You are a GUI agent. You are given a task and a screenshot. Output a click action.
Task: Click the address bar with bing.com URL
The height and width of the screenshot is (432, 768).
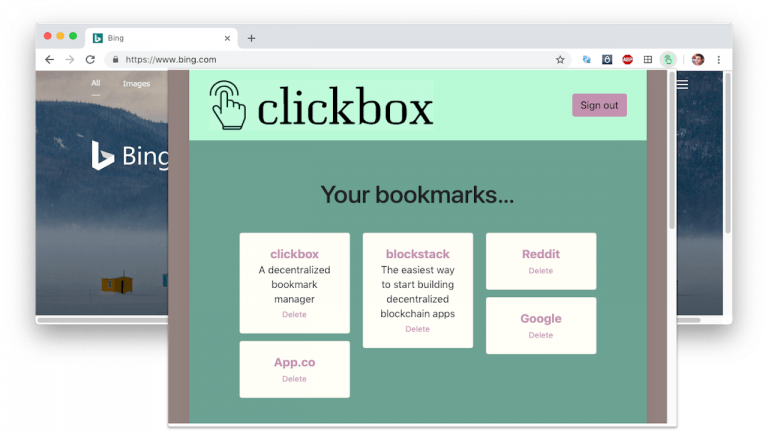pos(338,60)
